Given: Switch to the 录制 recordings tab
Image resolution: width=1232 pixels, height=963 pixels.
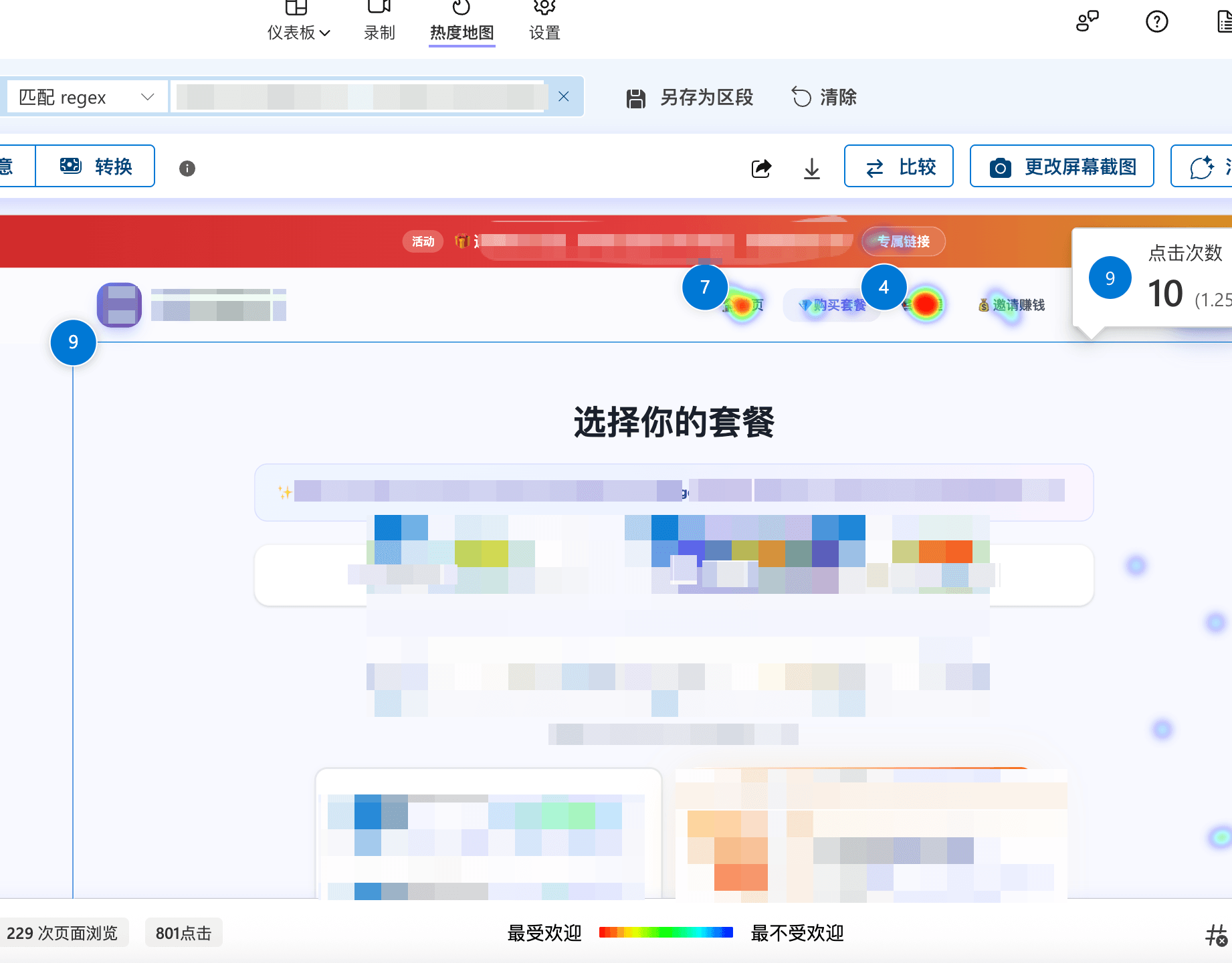Looking at the screenshot, I should pos(379,22).
